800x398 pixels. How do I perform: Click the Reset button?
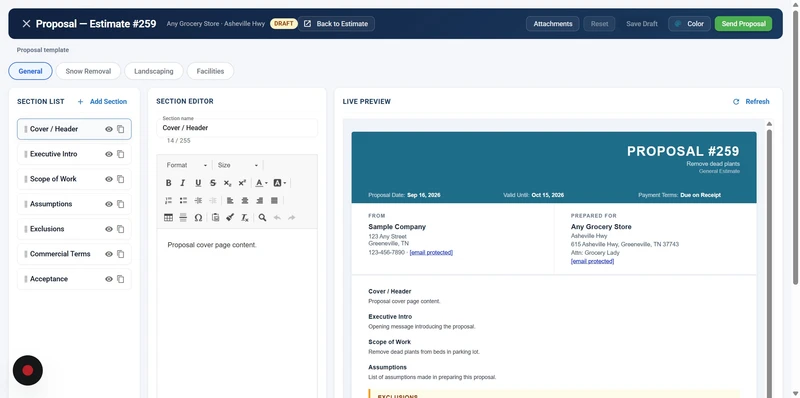[599, 23]
